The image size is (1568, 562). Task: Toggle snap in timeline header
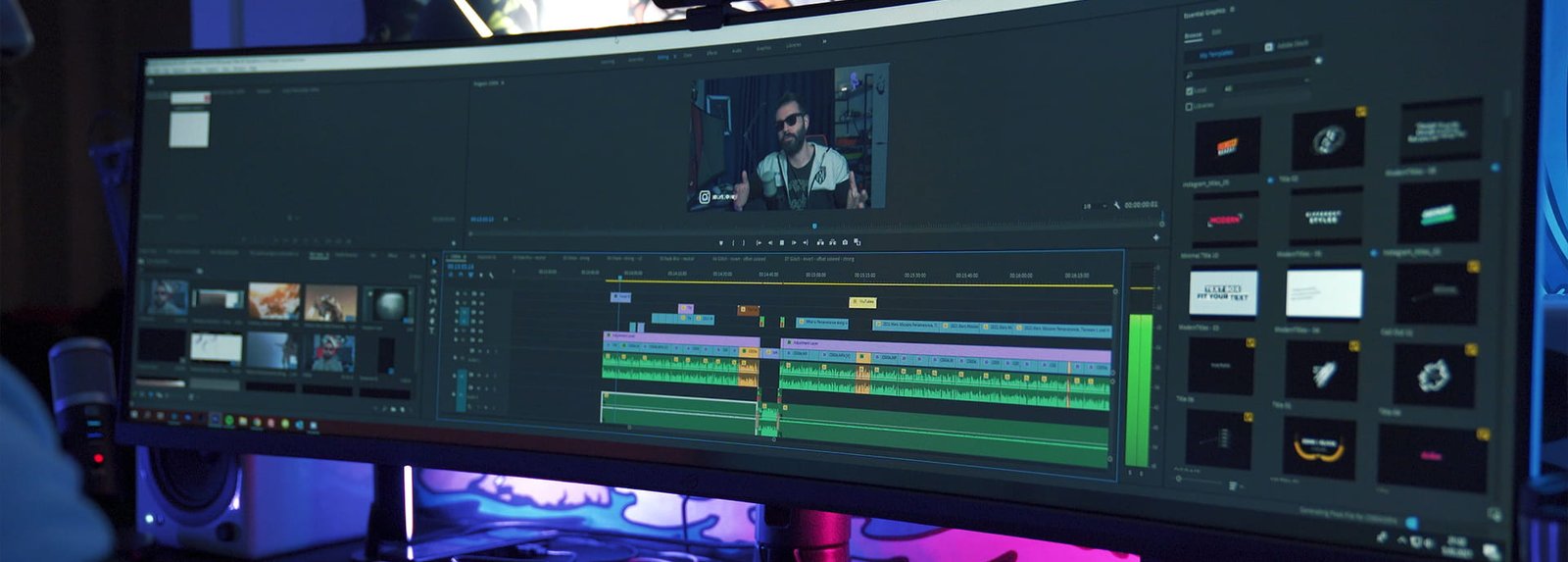pos(461,275)
